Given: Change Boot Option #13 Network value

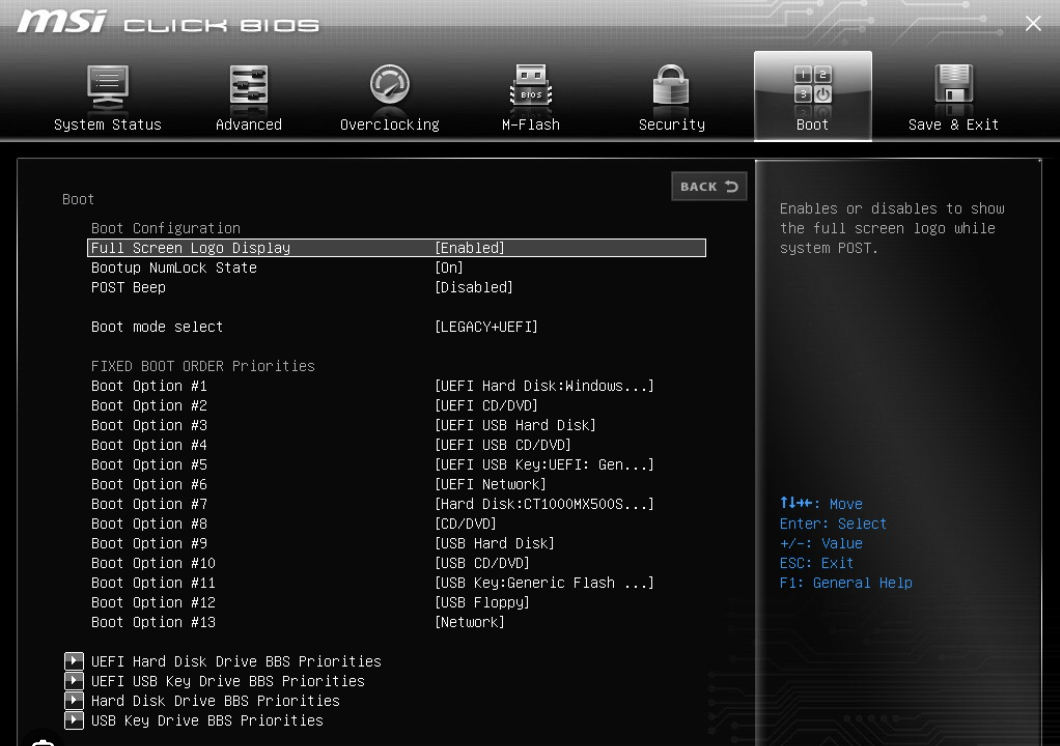Looking at the screenshot, I should [x=470, y=622].
